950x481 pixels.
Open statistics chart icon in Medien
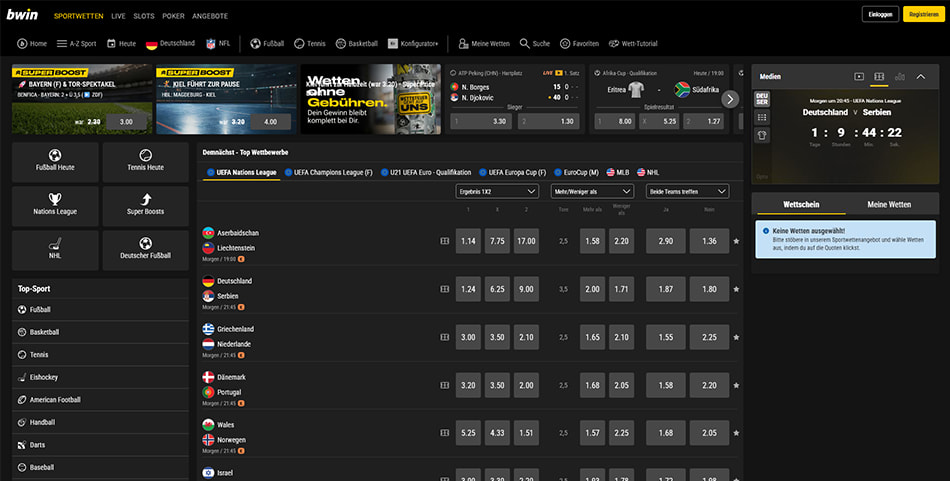[900, 77]
